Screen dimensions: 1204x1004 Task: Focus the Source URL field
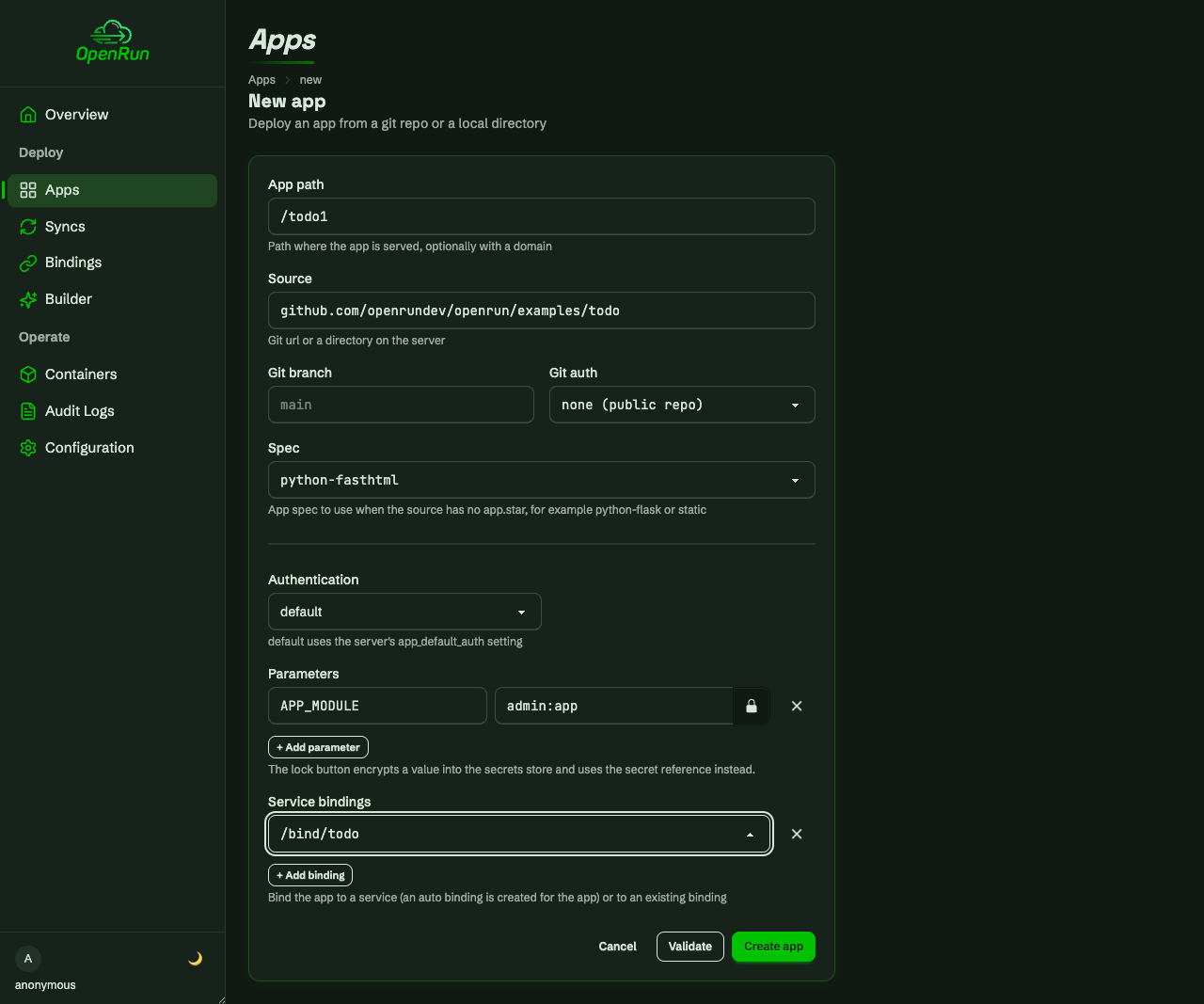[x=541, y=311]
